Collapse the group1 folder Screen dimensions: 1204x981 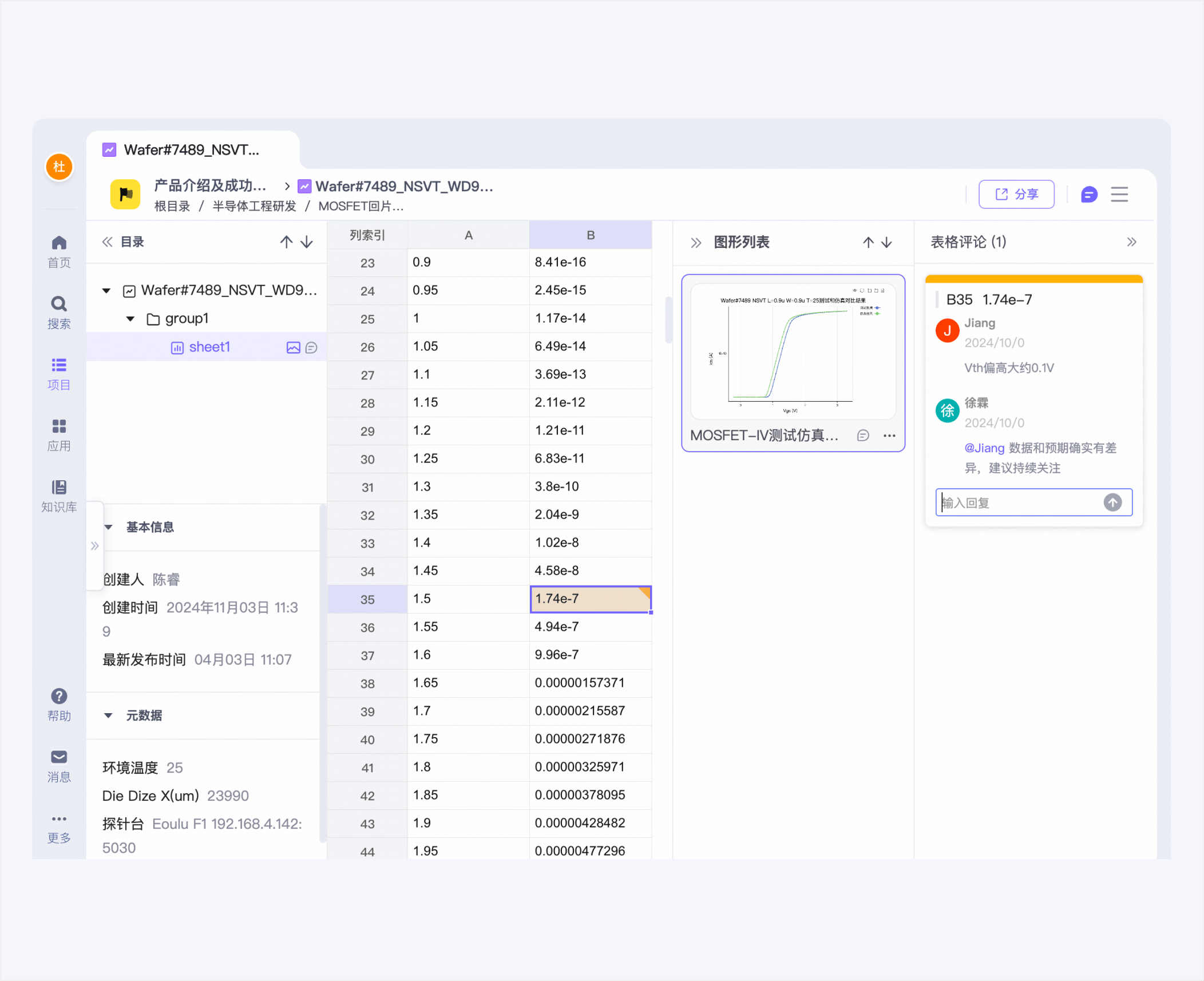click(x=130, y=319)
